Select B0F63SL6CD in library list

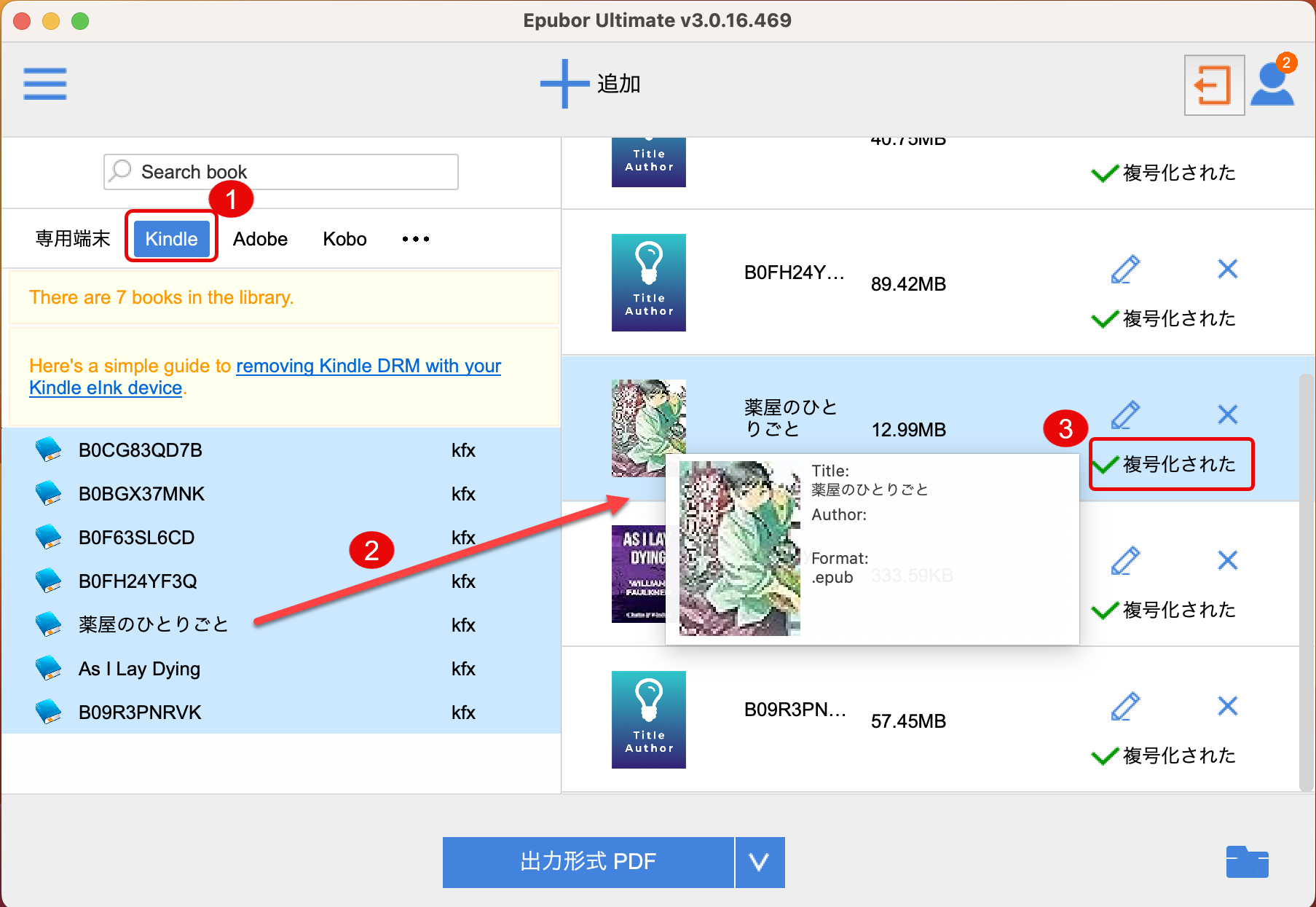pyautogui.click(x=281, y=537)
